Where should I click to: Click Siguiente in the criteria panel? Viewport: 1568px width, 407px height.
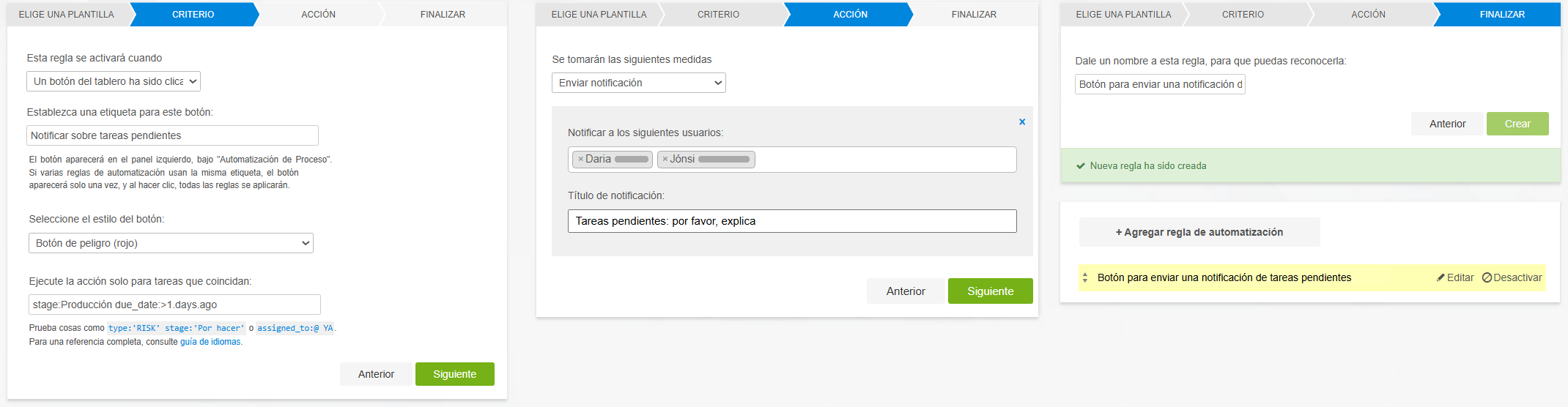454,374
